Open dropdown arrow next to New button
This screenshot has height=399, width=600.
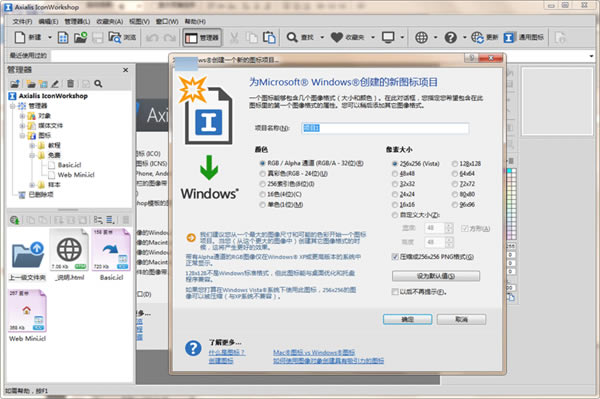[x=50, y=37]
